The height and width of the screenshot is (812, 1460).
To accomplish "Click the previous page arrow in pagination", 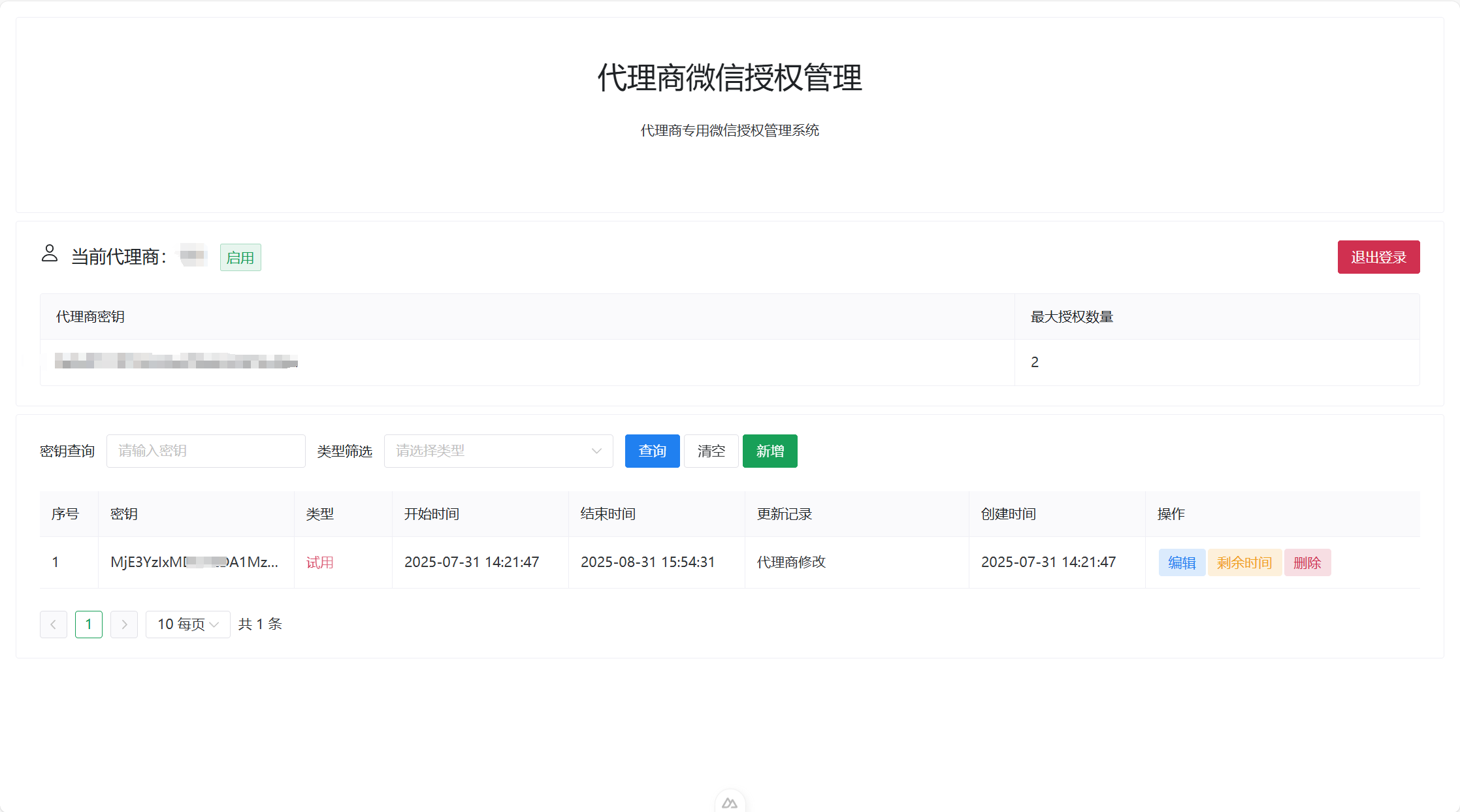I will [53, 625].
